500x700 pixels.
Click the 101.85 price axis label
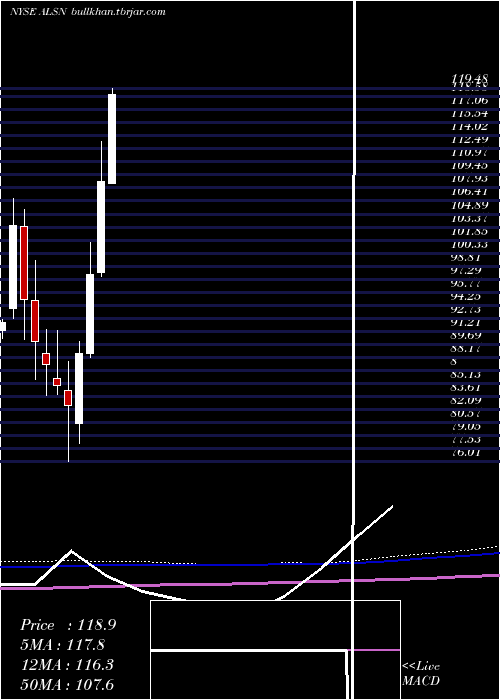pos(470,232)
